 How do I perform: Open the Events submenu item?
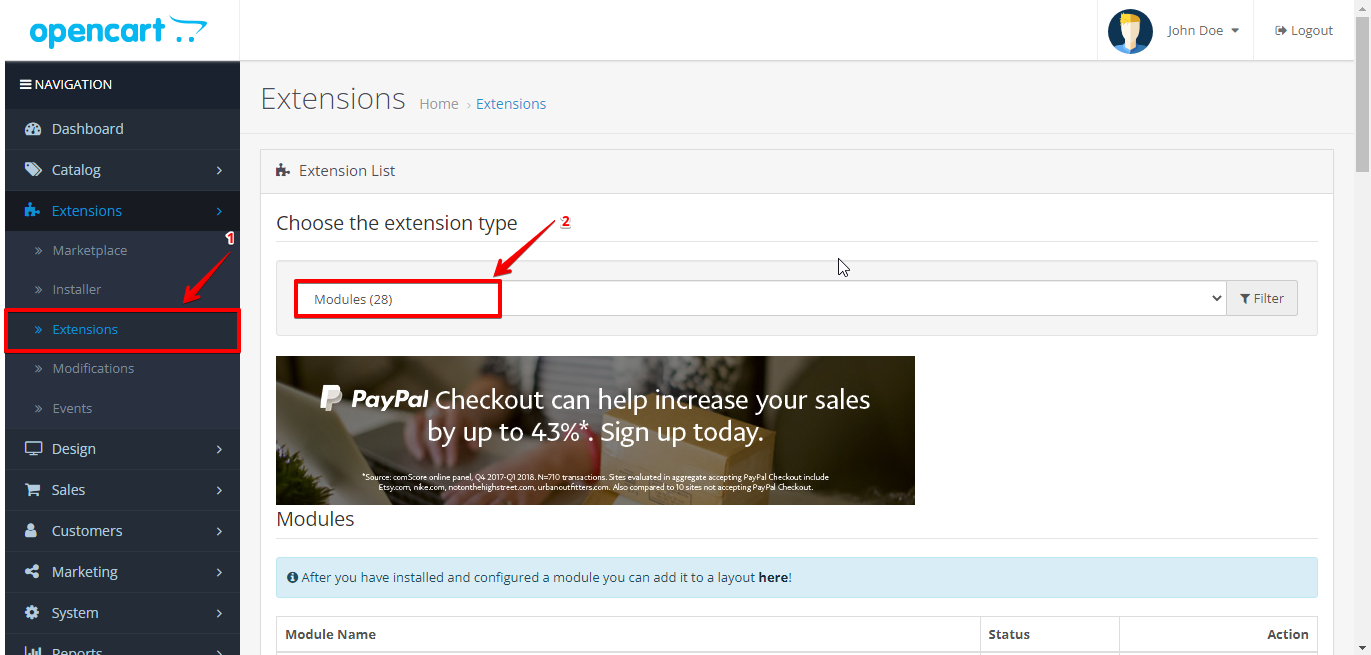pyautogui.click(x=122, y=408)
